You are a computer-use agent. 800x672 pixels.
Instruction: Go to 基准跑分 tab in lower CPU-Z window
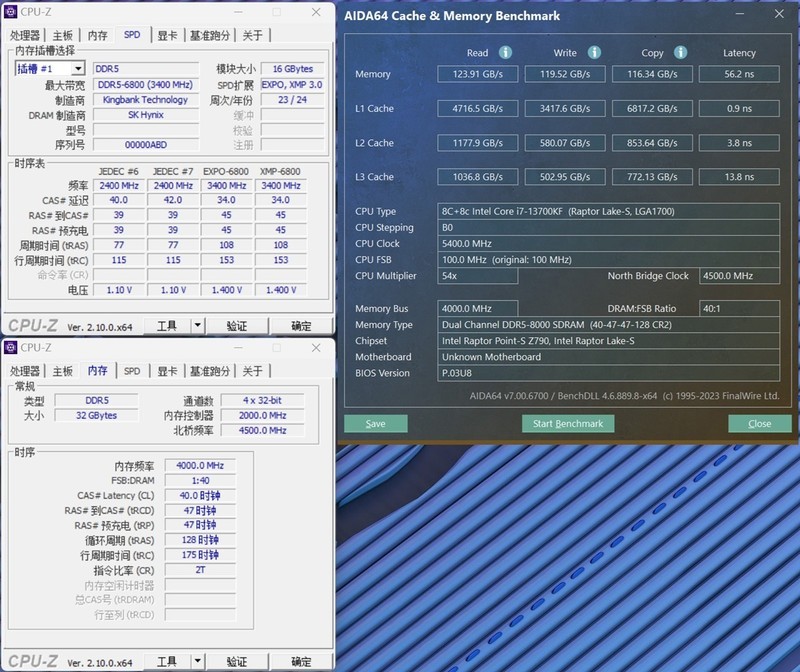(210, 371)
